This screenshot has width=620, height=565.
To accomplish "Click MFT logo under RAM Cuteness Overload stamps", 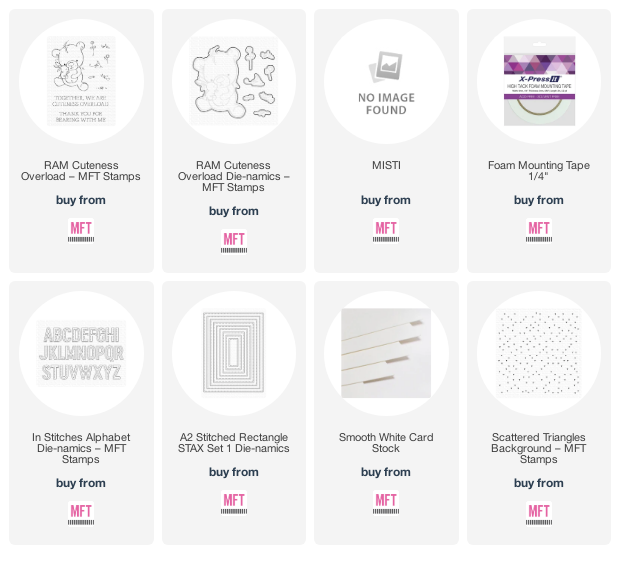I will click(81, 231).
